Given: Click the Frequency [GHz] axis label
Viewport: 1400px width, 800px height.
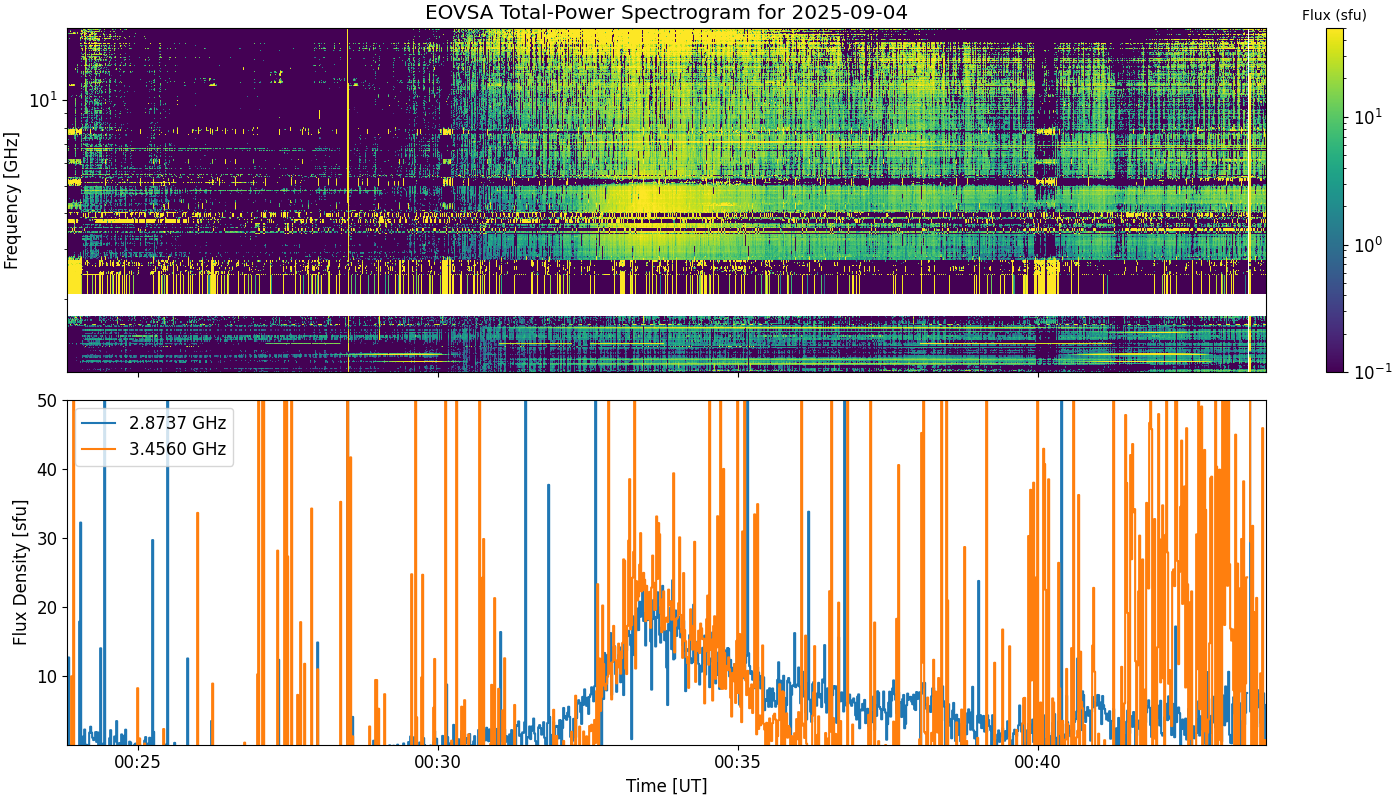Looking at the screenshot, I should point(12,200).
